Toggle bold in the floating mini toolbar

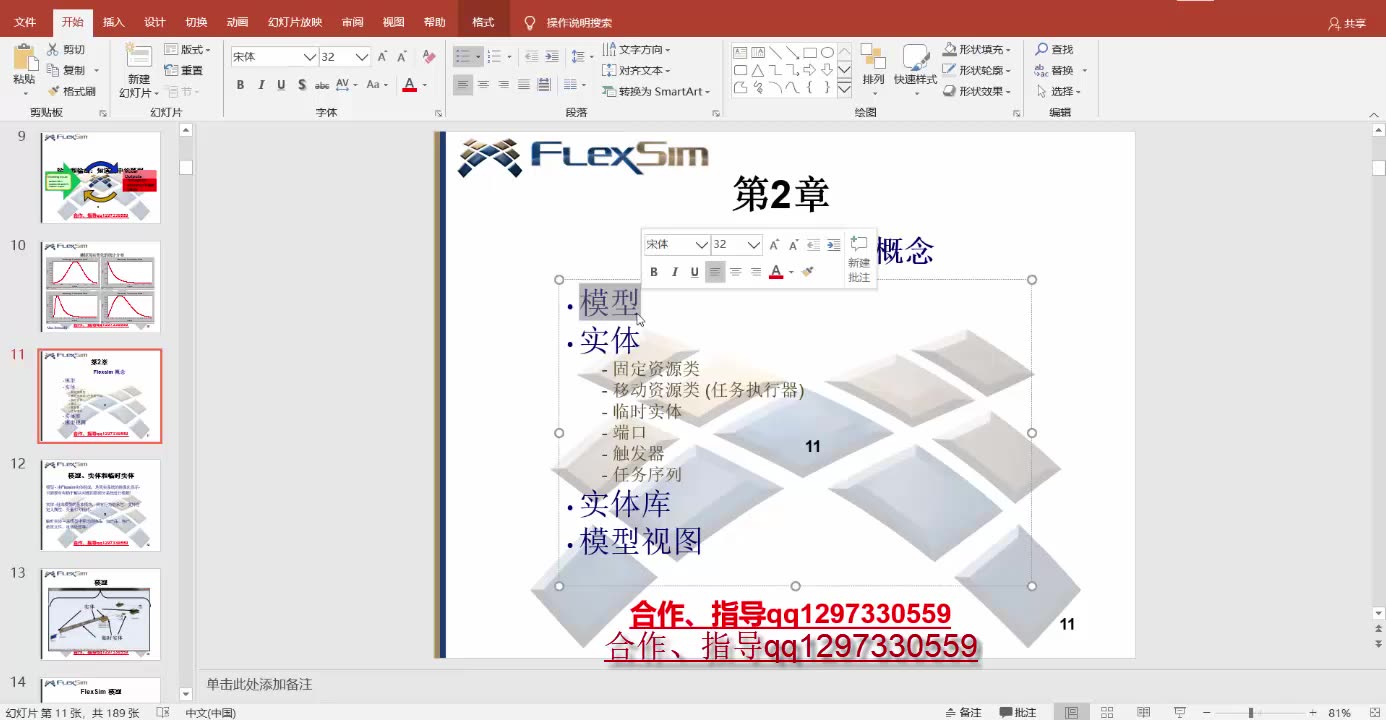pos(653,271)
